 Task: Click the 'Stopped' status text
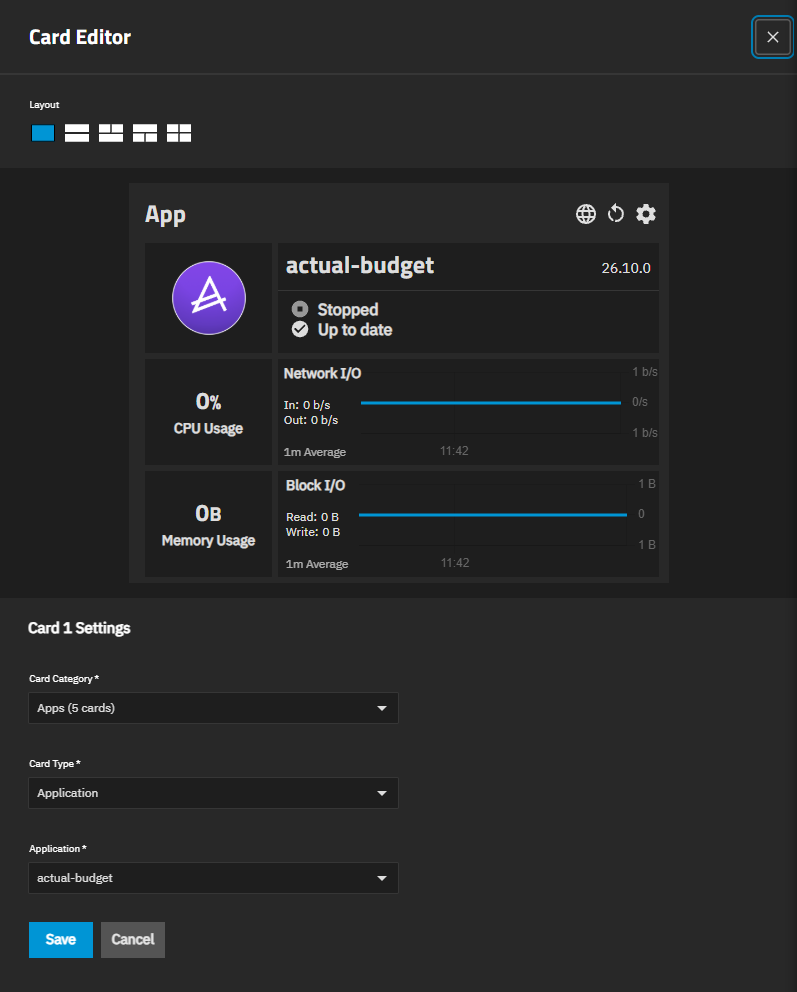348,309
